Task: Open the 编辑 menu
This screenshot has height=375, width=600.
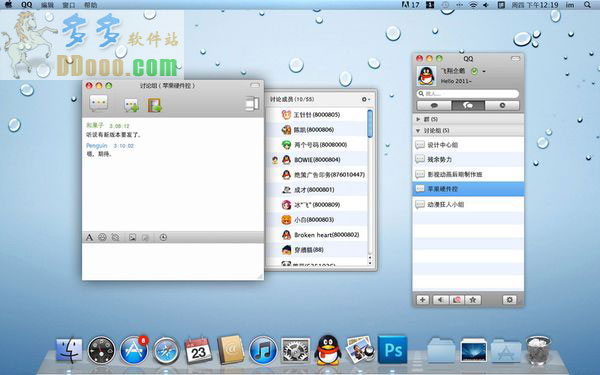Action: coord(47,5)
